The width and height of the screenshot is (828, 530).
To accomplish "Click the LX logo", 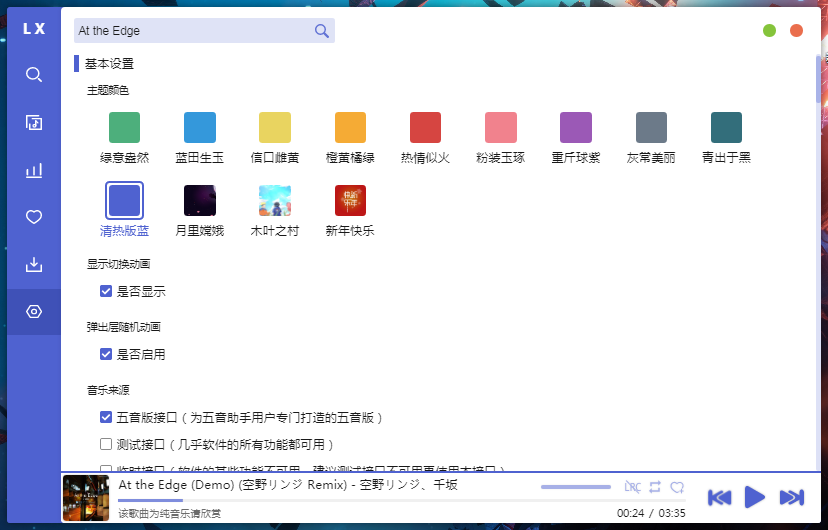I will pos(34,29).
